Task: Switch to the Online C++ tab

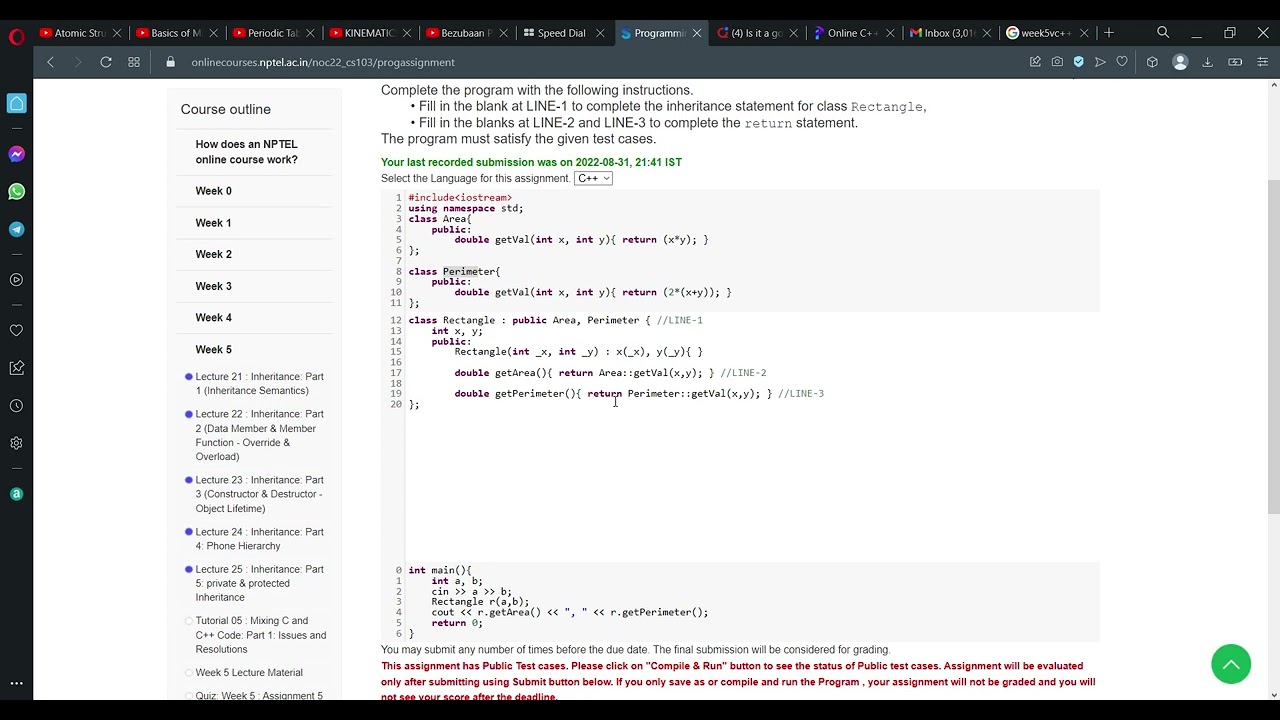Action: pyautogui.click(x=853, y=33)
